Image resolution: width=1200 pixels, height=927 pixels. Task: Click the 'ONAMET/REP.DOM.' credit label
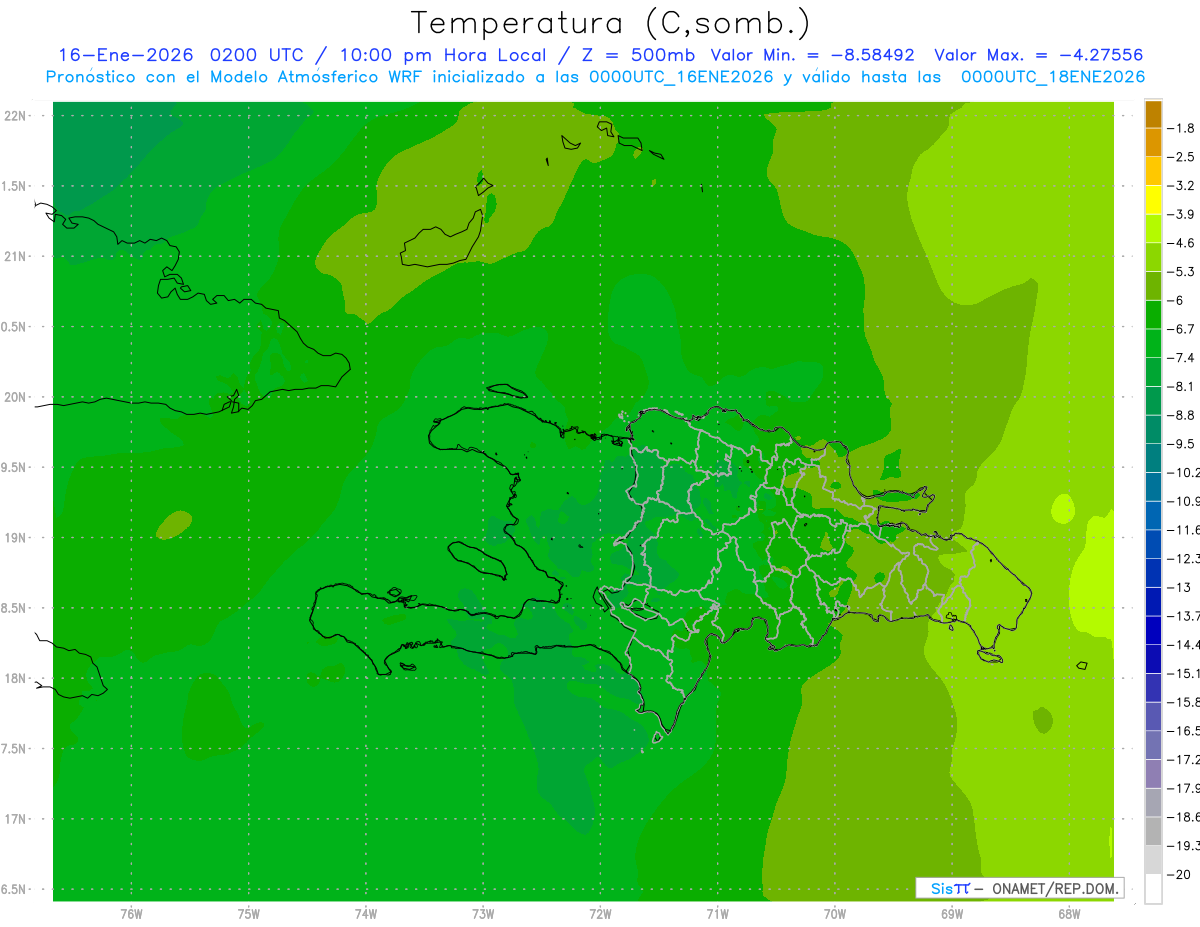click(x=1054, y=888)
